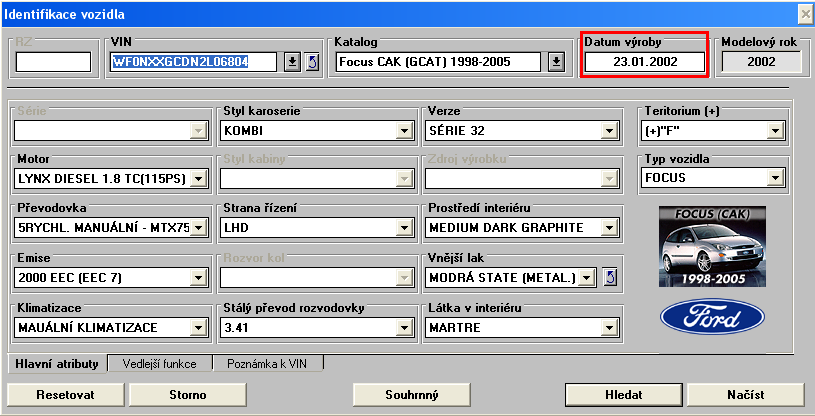Click the refresh icon next to VIN field
The image size is (815, 416).
click(311, 62)
